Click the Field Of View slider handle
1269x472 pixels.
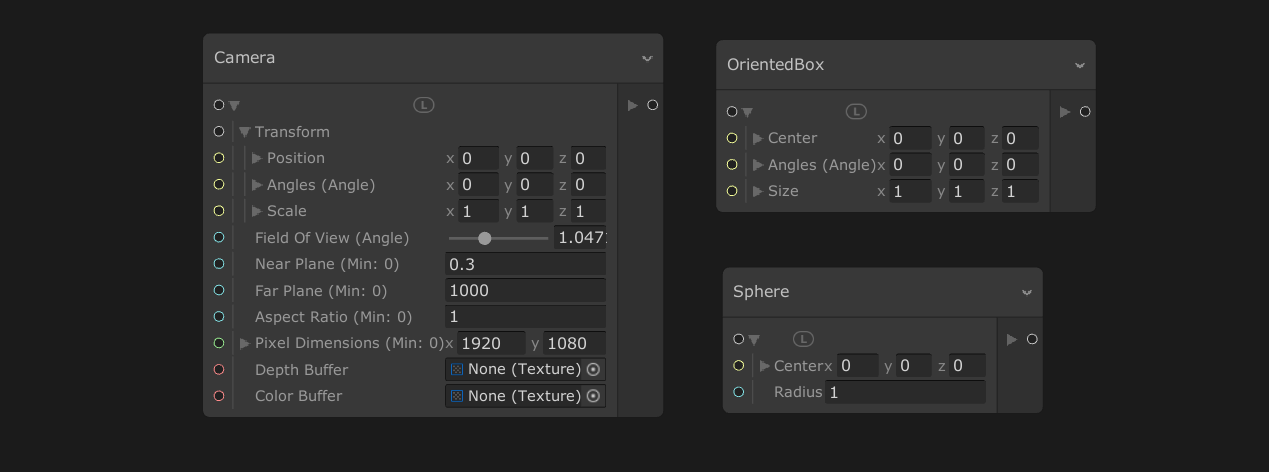tap(485, 238)
